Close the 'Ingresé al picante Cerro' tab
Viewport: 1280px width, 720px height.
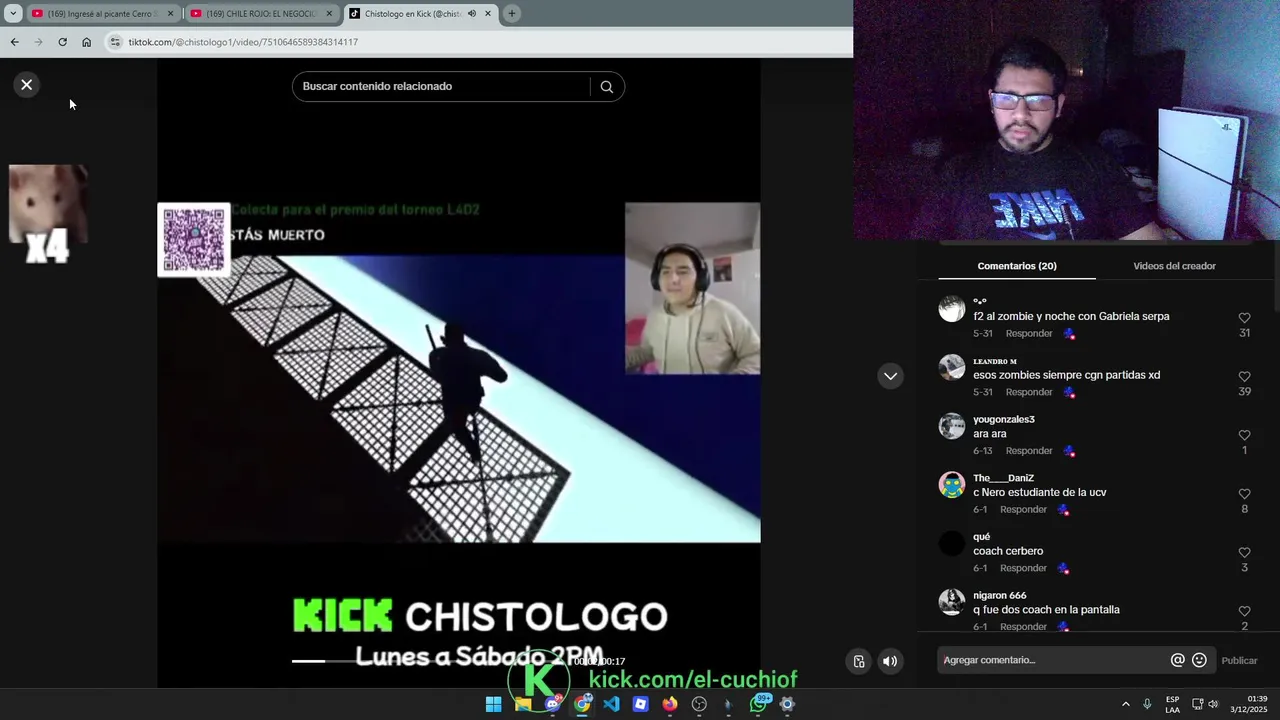click(x=170, y=14)
